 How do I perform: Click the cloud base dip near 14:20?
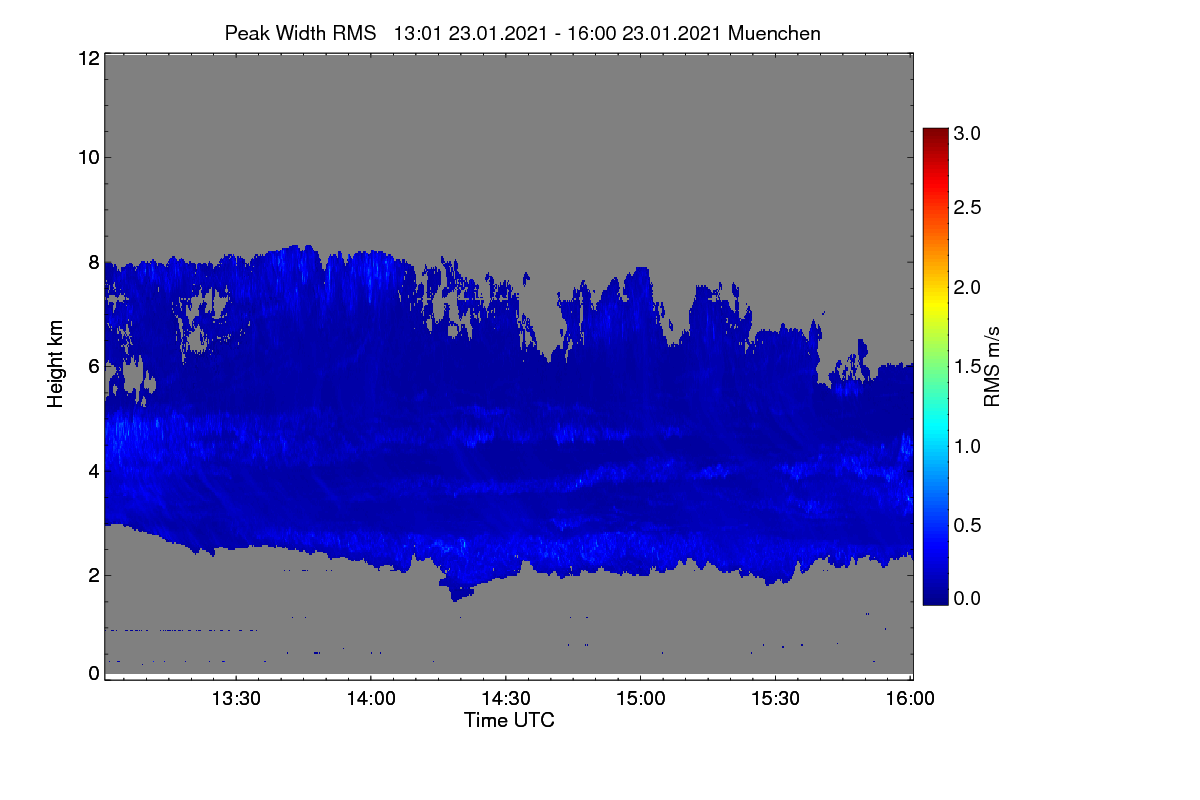[458, 592]
